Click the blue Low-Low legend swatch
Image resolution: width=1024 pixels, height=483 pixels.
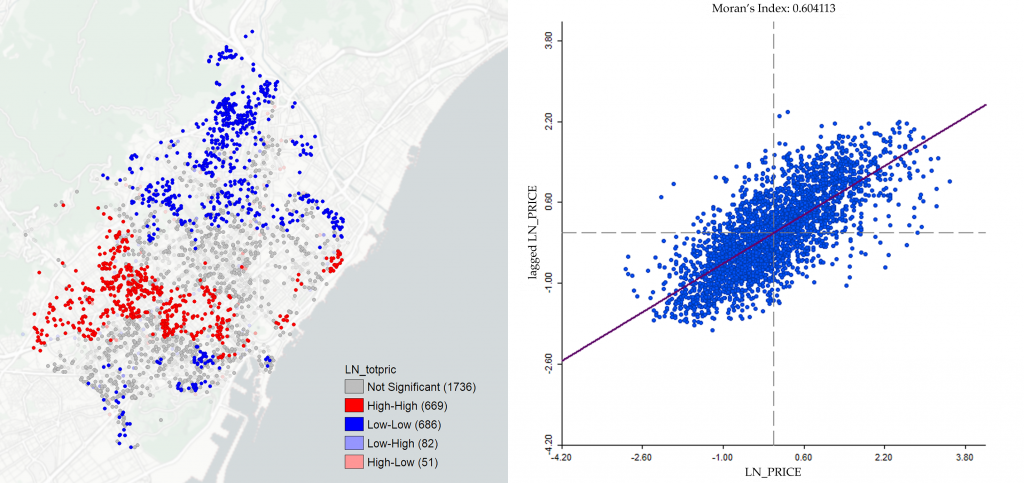point(353,425)
